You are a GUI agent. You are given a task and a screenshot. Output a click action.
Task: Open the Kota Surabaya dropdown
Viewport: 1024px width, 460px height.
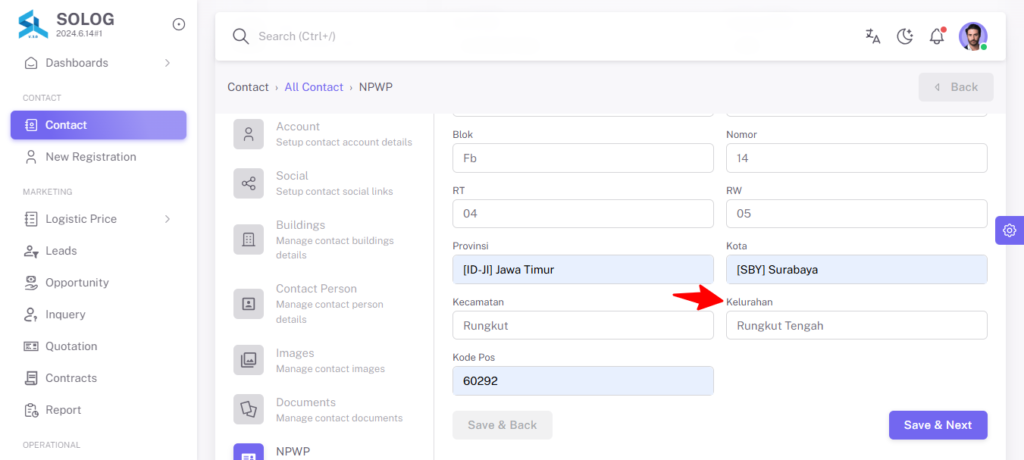coord(857,269)
